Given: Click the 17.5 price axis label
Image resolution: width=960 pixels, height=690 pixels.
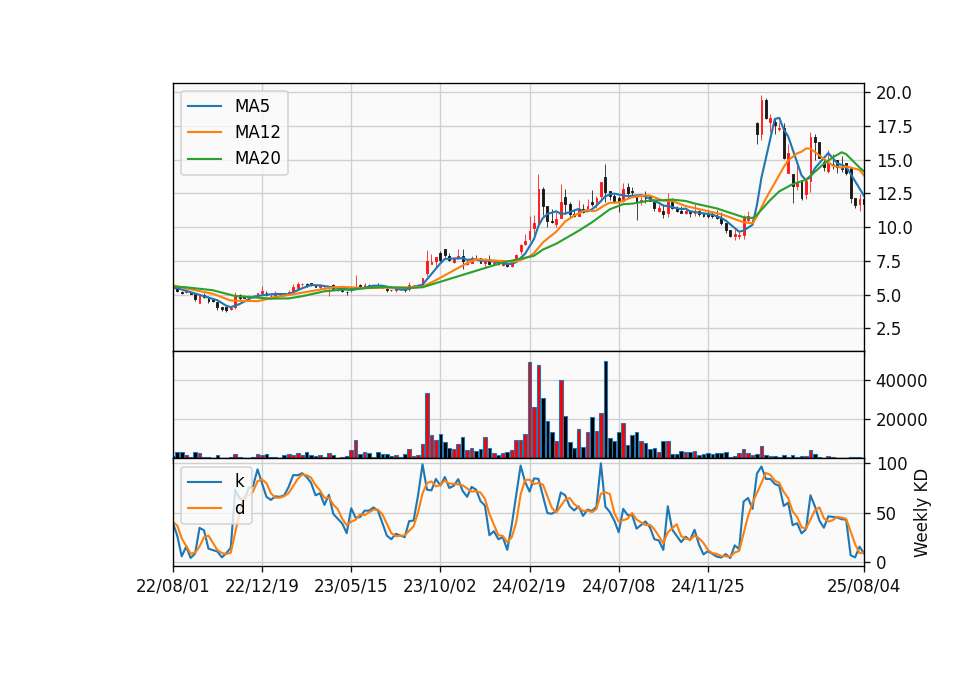Looking at the screenshot, I should 894,127.
